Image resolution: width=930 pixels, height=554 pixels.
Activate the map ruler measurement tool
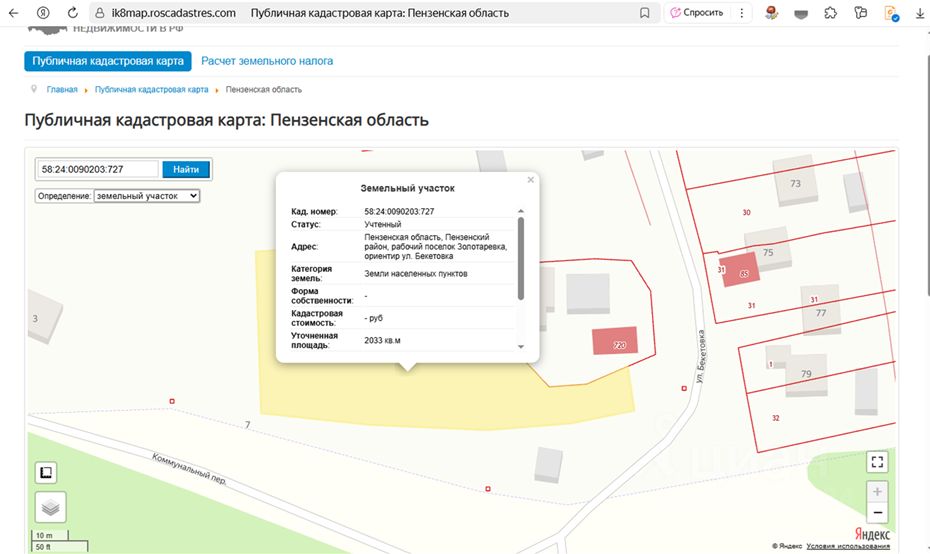pyautogui.click(x=46, y=472)
